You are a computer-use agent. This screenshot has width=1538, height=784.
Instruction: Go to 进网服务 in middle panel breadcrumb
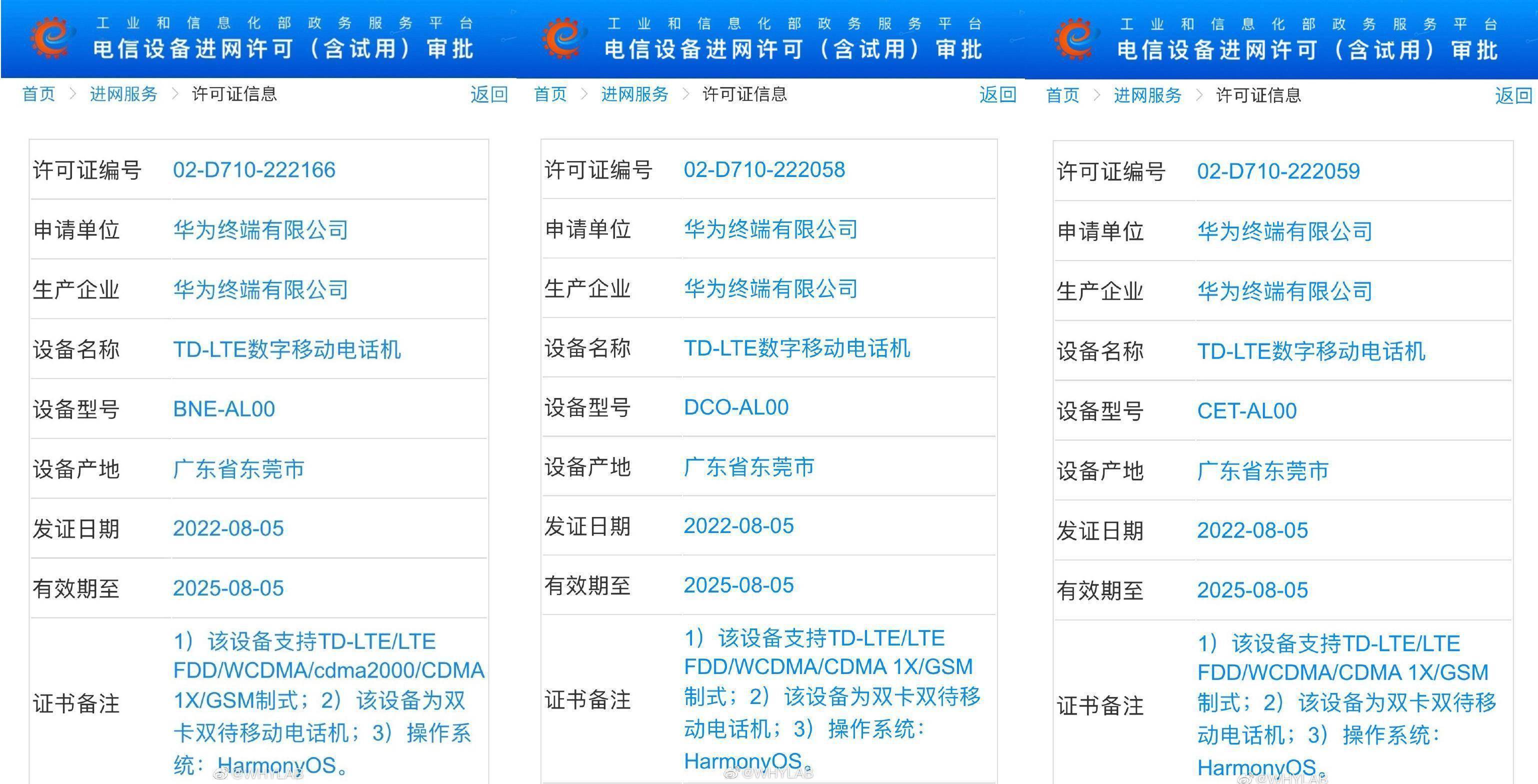(x=634, y=94)
